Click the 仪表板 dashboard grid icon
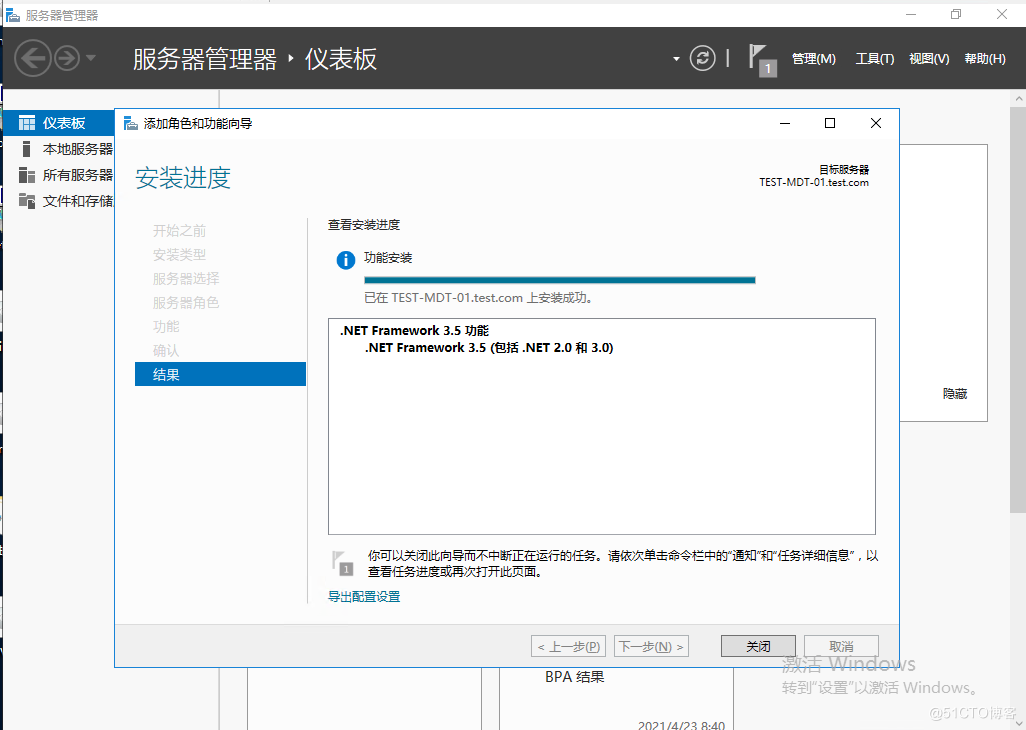Screen dimensions: 1026x730 (x=27, y=123)
